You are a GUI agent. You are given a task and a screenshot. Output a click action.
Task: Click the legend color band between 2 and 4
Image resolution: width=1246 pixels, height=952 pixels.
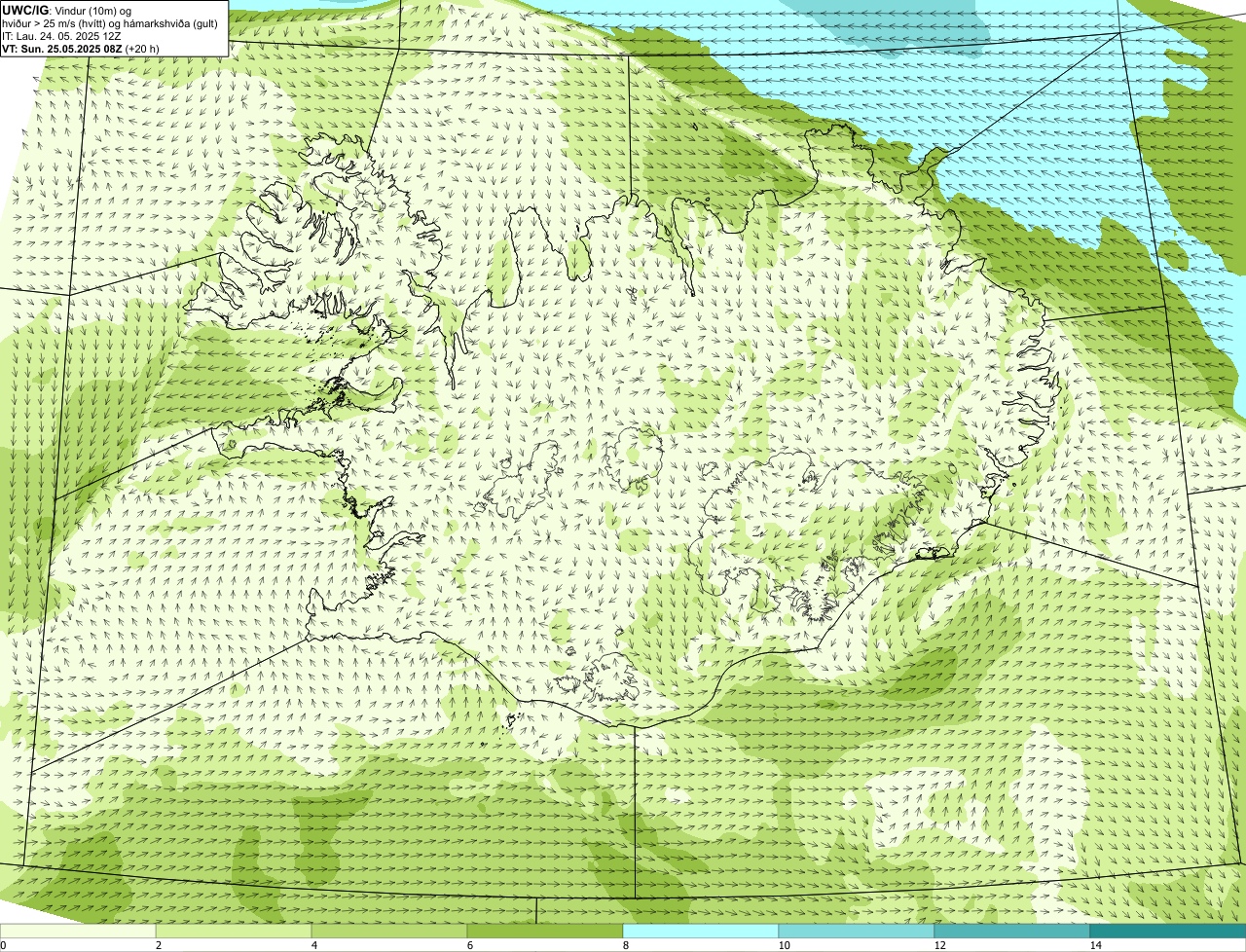click(x=234, y=931)
